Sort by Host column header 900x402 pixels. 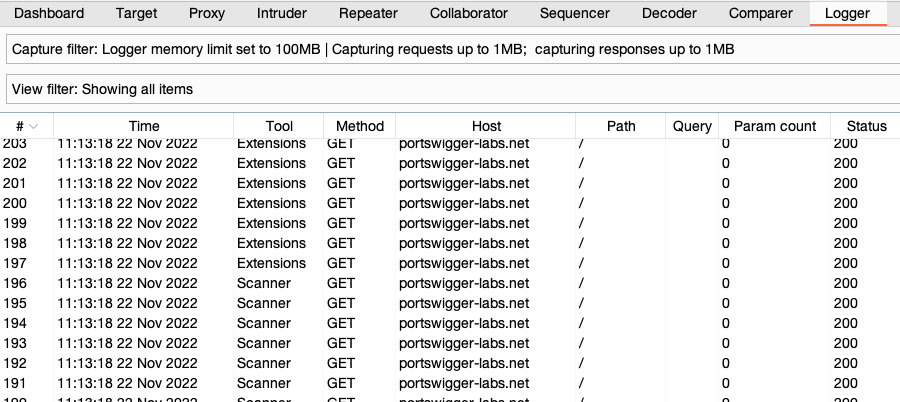(x=486, y=126)
